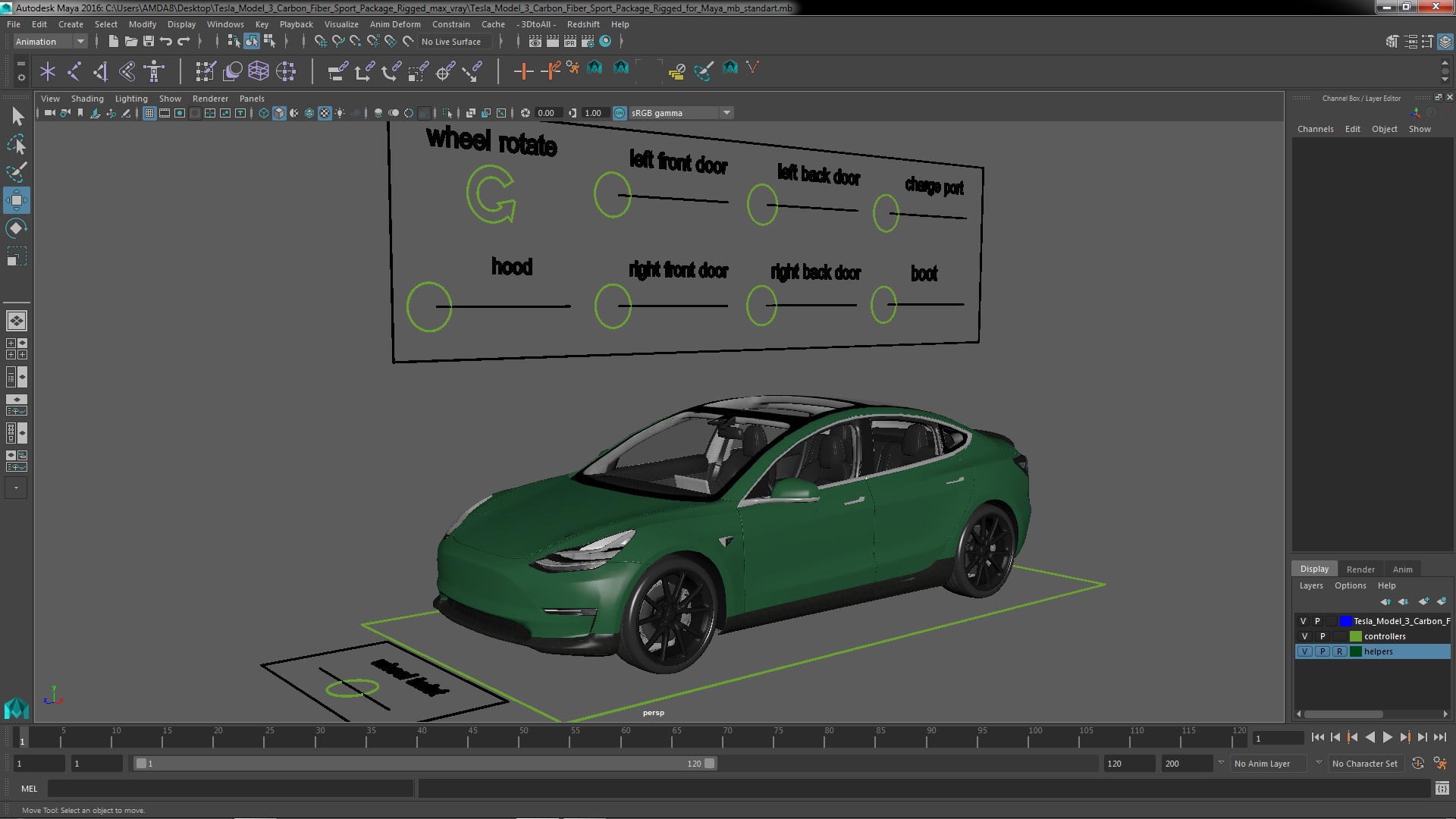The width and height of the screenshot is (1456, 819).
Task: Activate the Move tool
Action: click(17, 200)
